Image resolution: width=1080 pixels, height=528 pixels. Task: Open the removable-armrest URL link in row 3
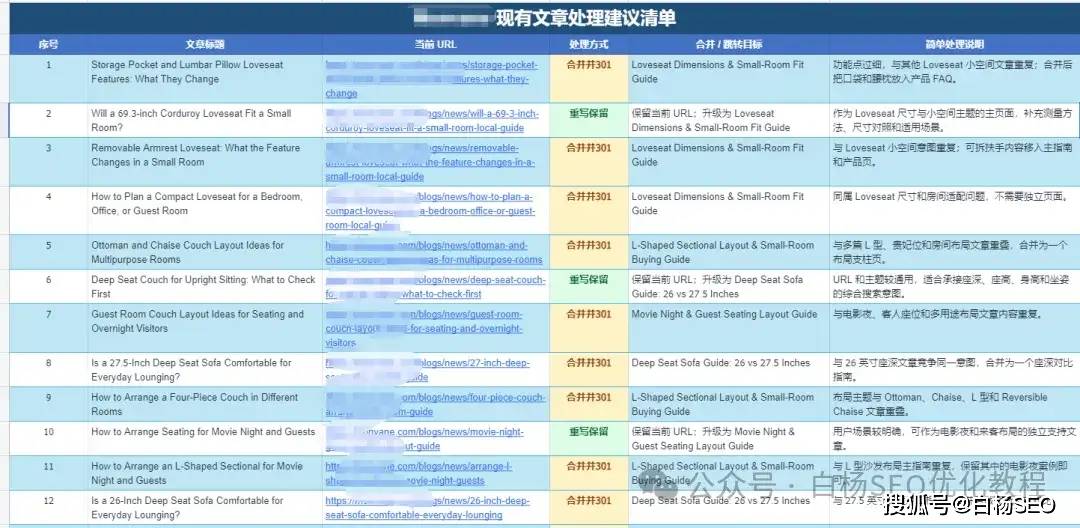[430, 162]
